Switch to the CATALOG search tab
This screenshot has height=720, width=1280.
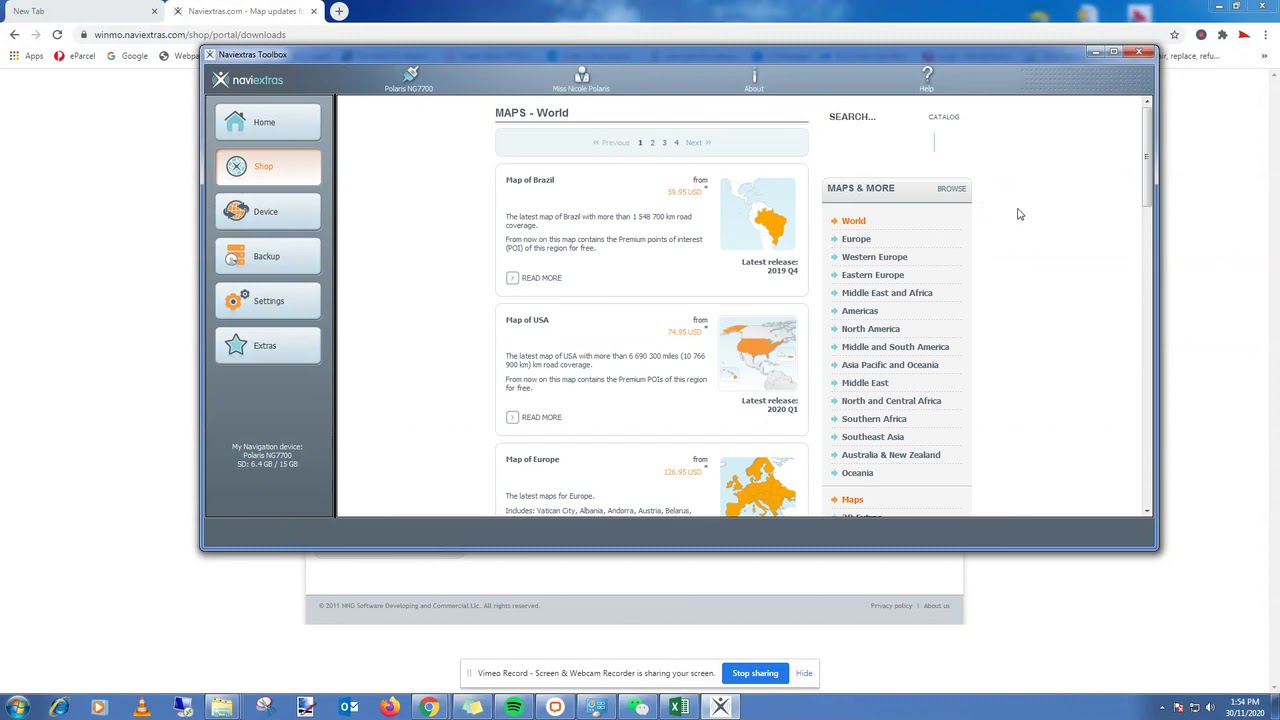(943, 117)
